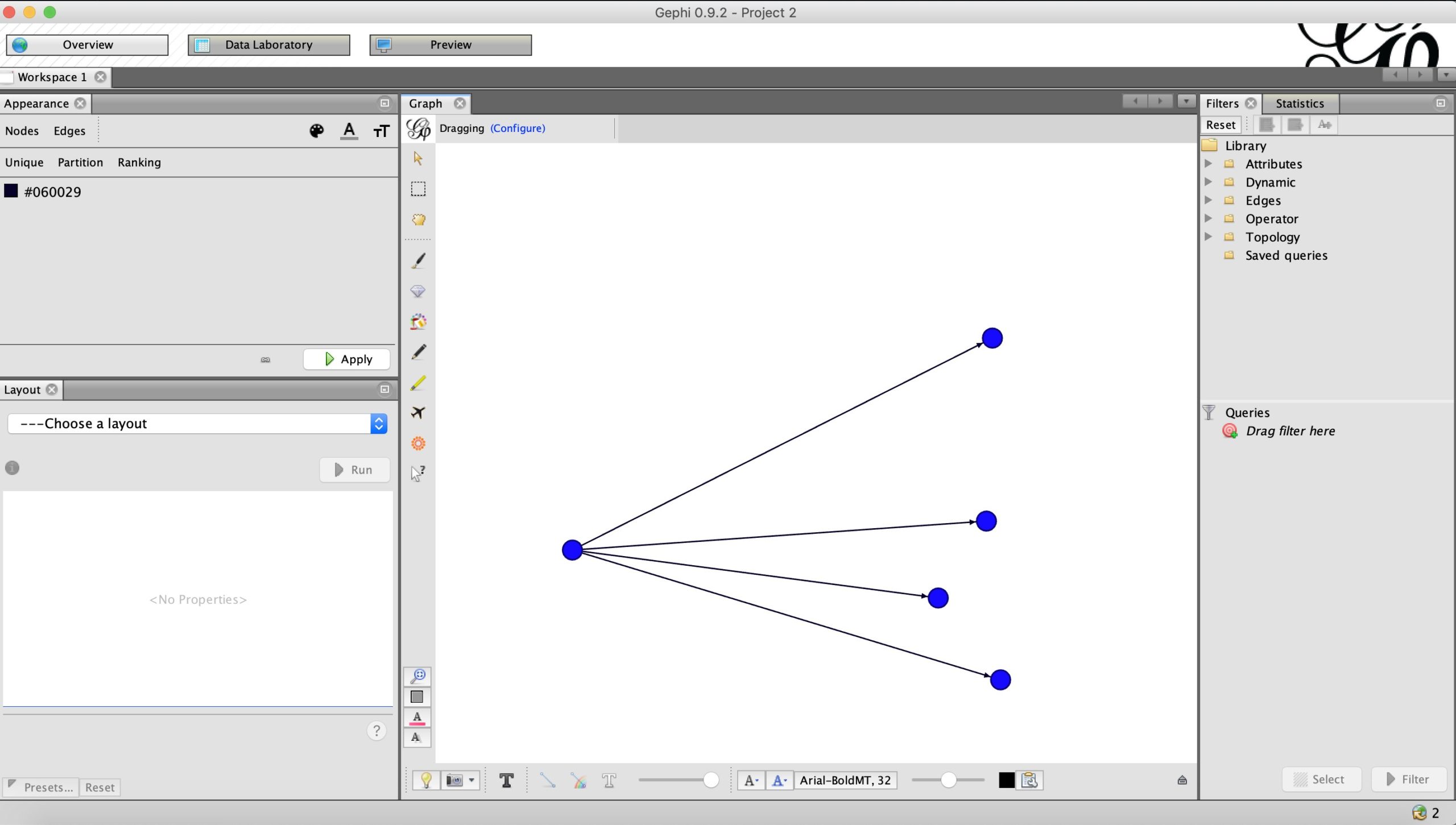
Task: Select the airplane shortest path tool
Action: click(x=418, y=413)
